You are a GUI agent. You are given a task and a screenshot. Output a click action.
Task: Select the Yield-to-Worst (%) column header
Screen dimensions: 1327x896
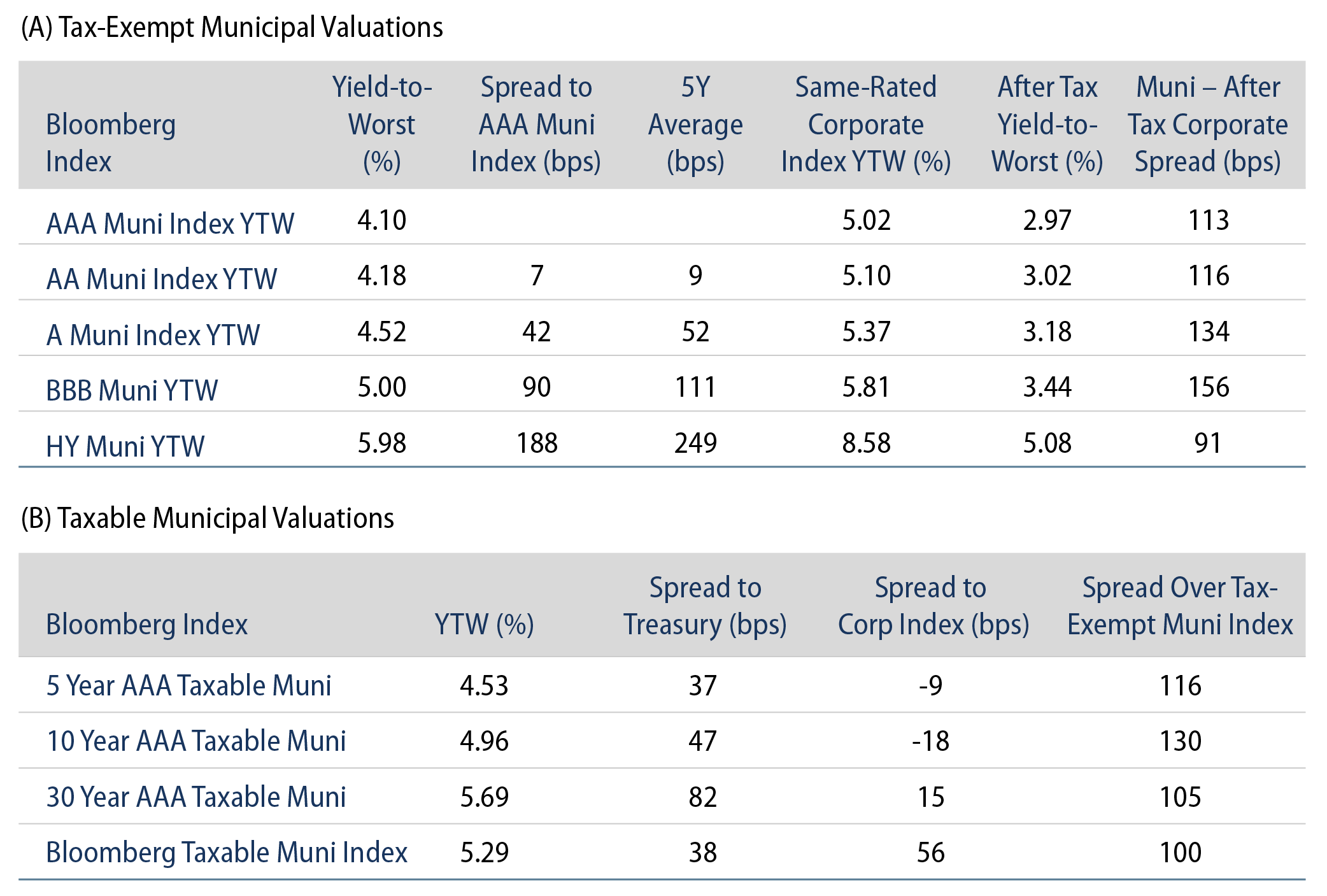point(381,124)
